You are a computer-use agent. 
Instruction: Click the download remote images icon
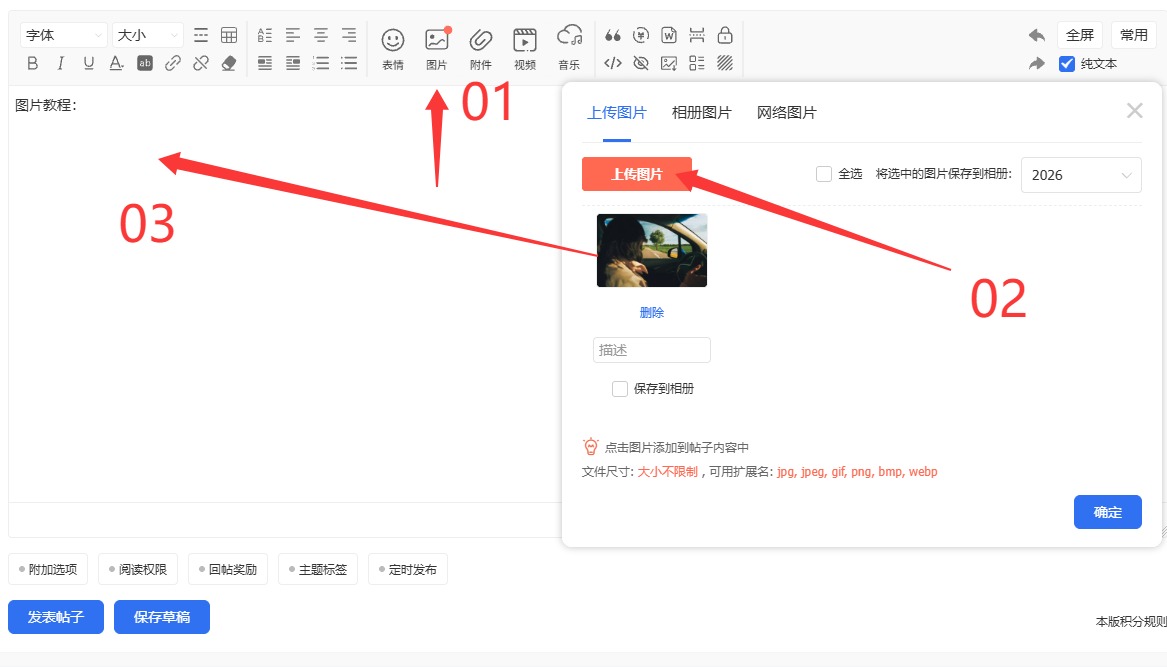point(669,63)
